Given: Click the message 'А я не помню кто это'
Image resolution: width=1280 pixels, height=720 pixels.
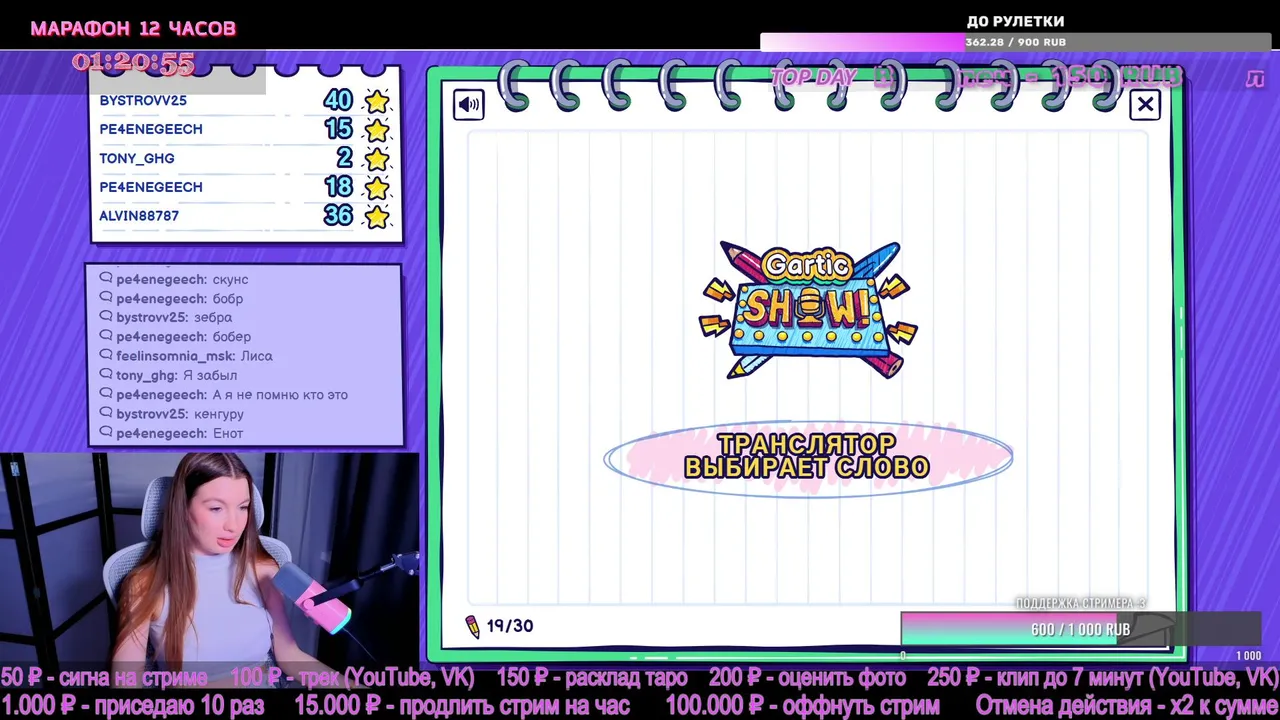Looking at the screenshot, I should 280,395.
